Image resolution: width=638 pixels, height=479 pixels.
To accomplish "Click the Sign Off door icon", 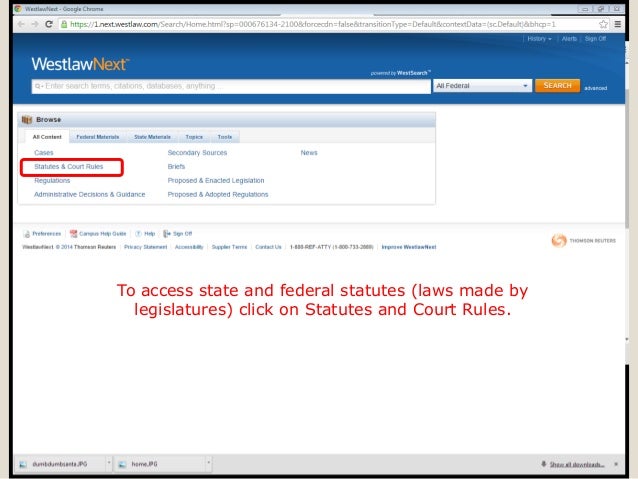I will coord(167,234).
